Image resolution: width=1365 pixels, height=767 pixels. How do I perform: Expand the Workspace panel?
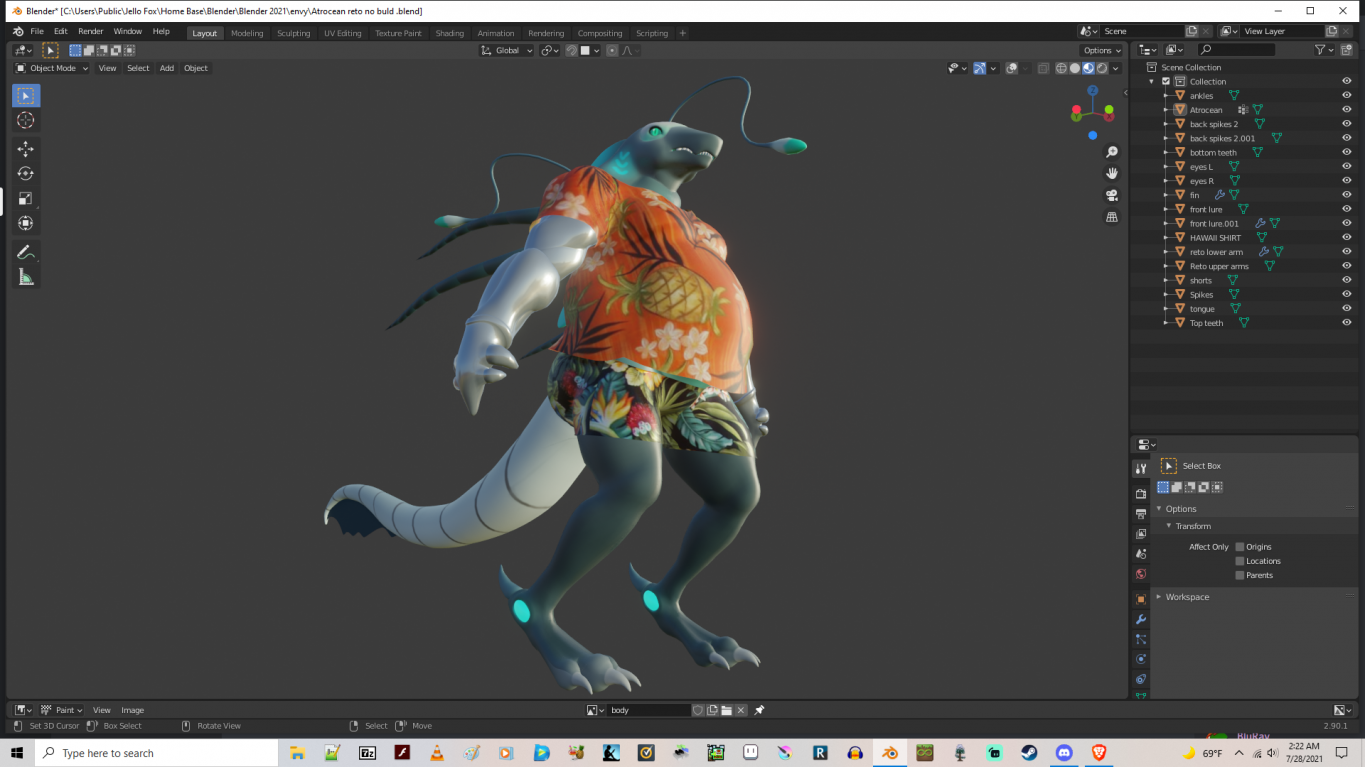tap(1187, 597)
